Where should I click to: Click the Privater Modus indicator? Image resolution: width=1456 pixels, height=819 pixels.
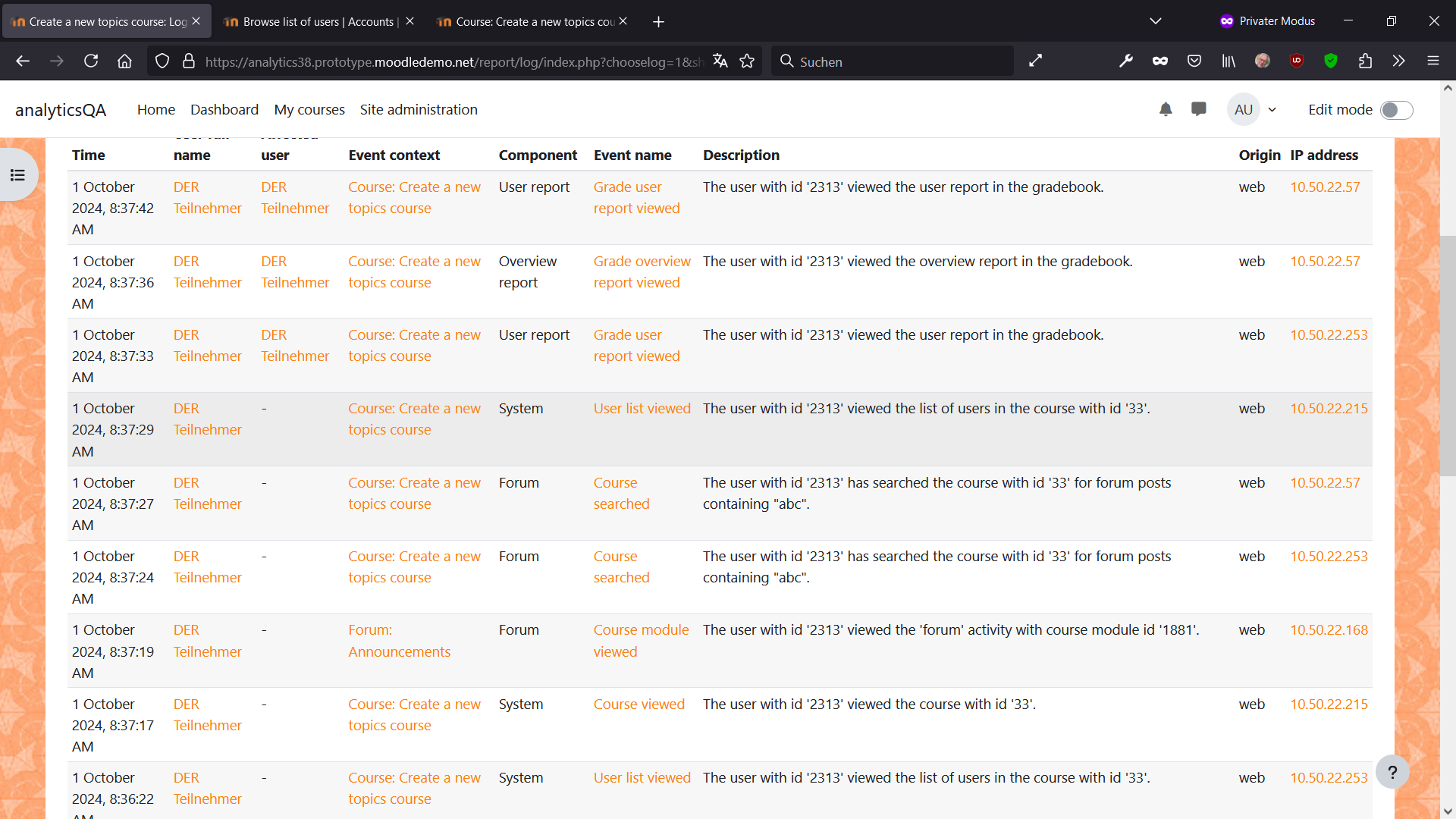pyautogui.click(x=1267, y=21)
